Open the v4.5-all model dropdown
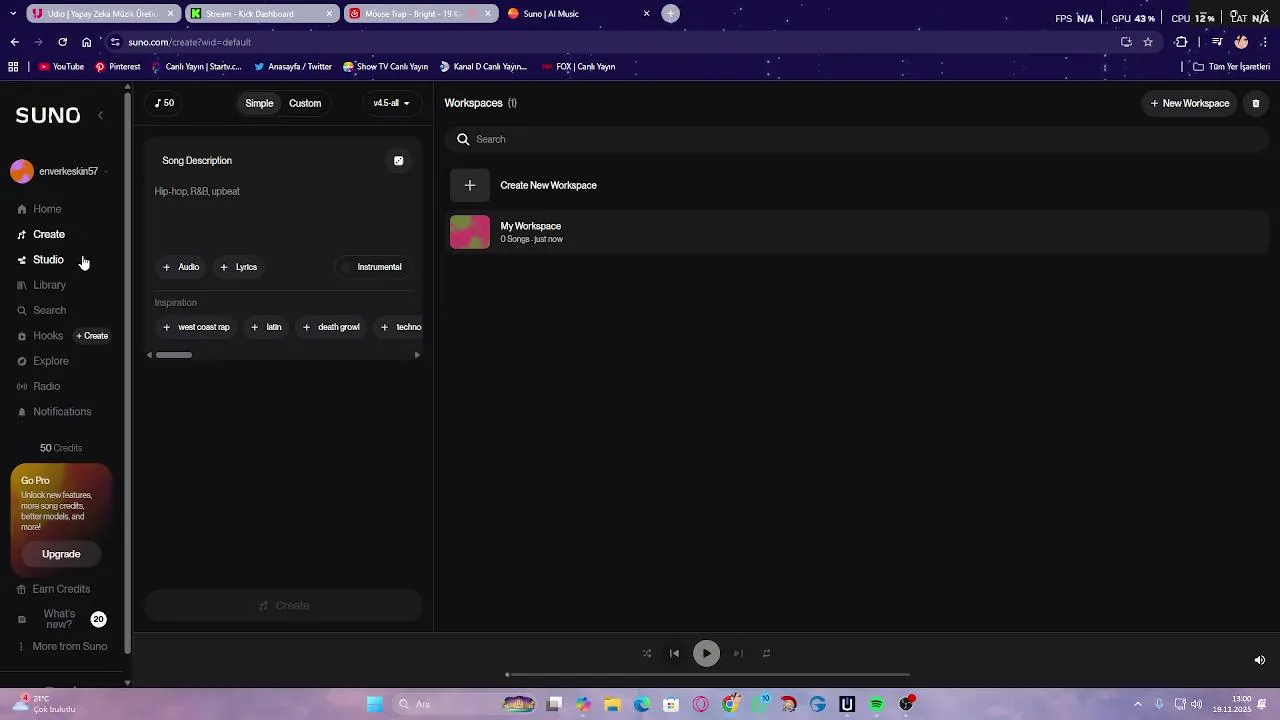The height and width of the screenshot is (720, 1280). pos(391,103)
